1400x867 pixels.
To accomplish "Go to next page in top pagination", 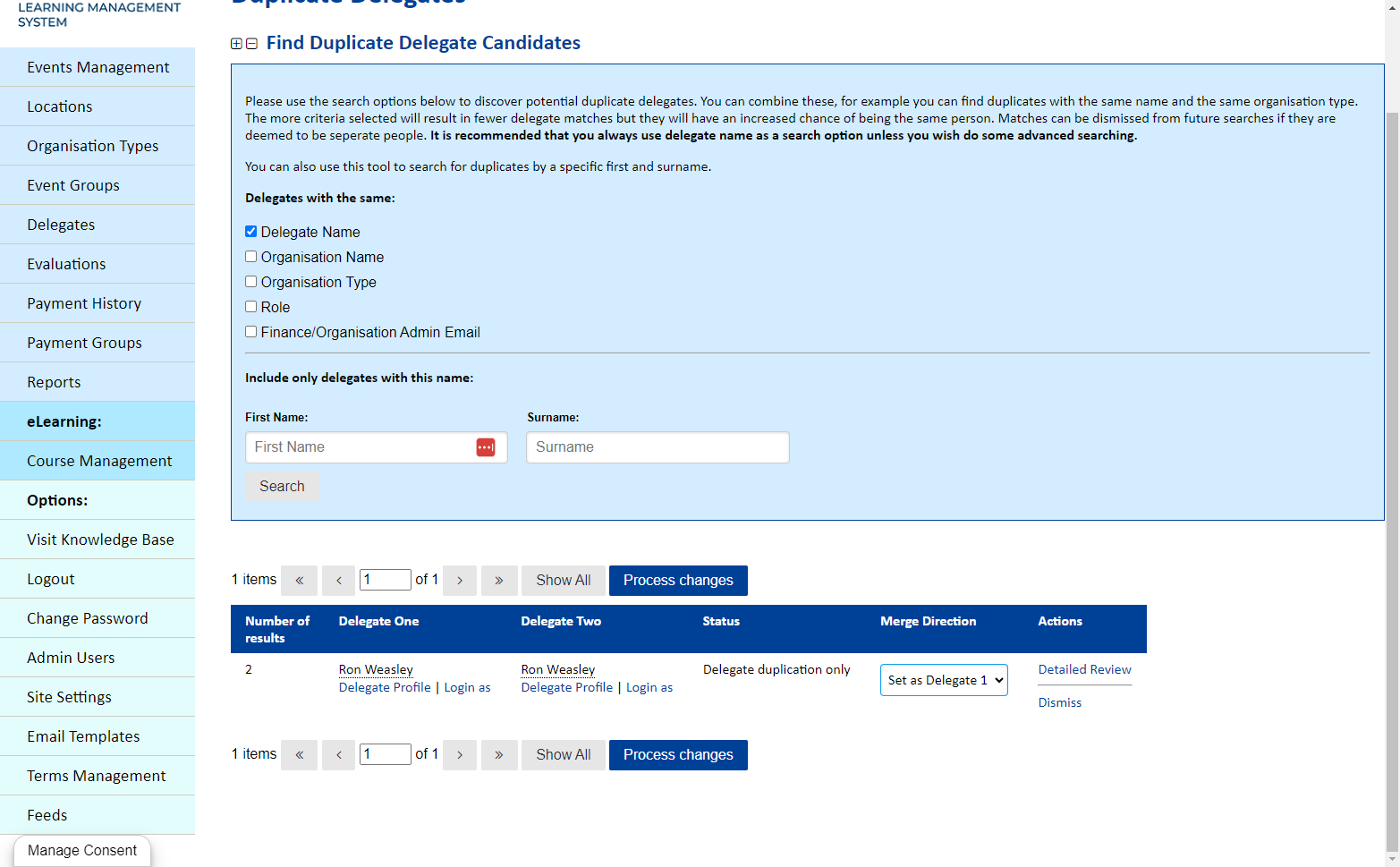I will [x=460, y=581].
